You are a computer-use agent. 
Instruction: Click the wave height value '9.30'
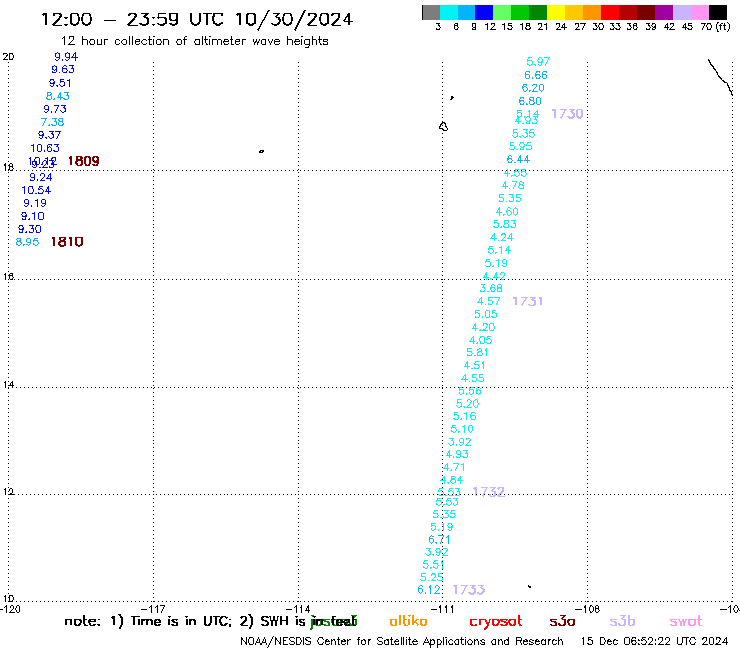[30, 229]
